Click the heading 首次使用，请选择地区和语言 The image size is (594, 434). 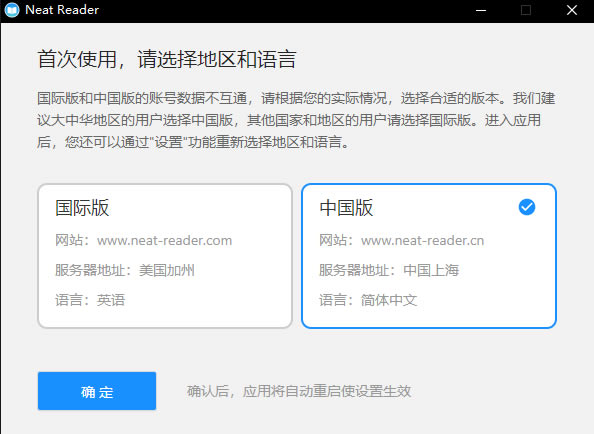coord(167,59)
